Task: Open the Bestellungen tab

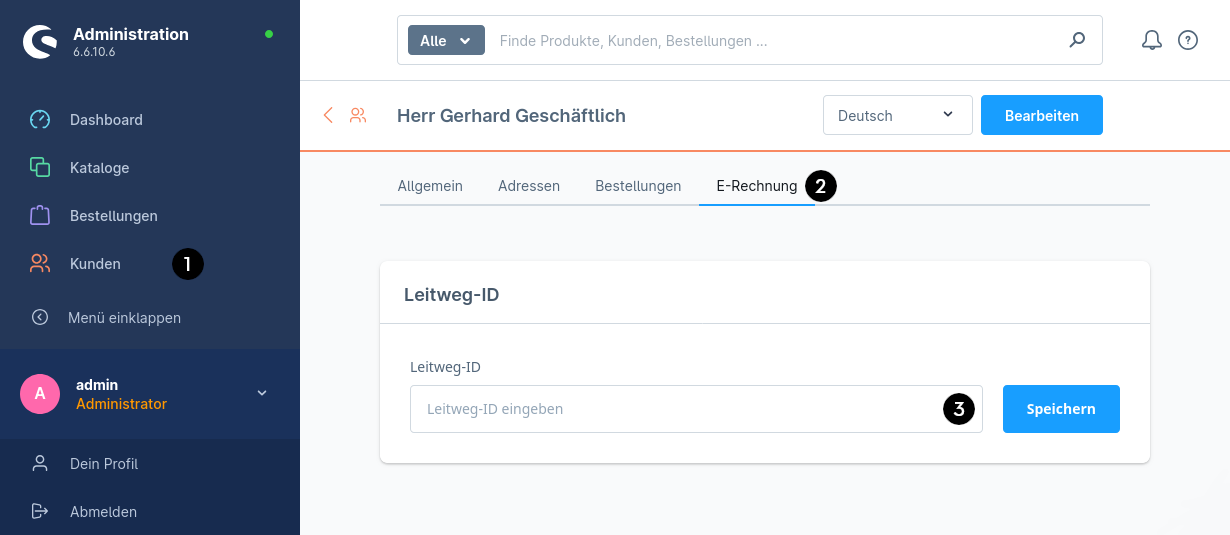Action: pos(638,186)
